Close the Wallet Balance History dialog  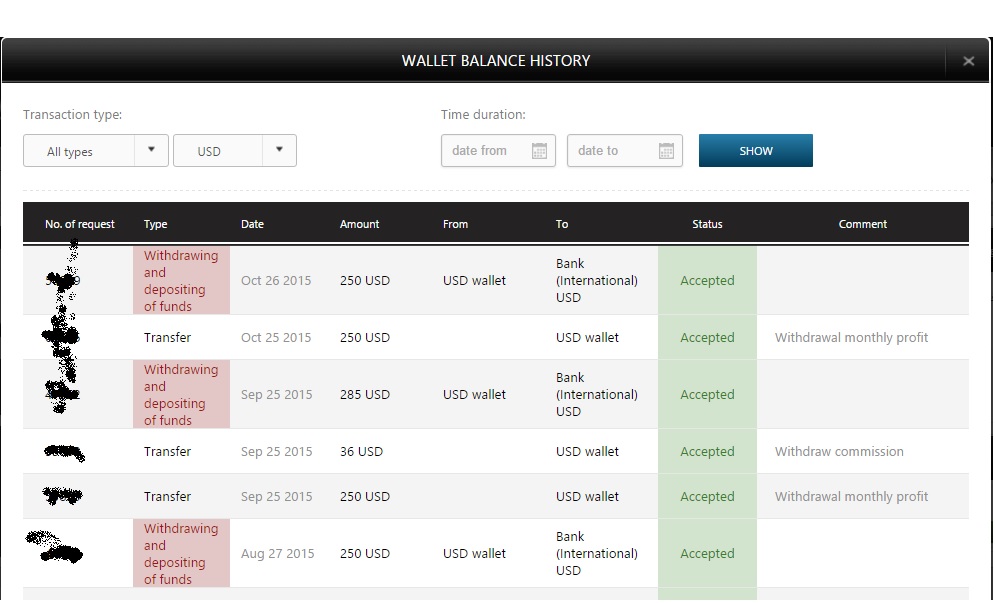968,61
